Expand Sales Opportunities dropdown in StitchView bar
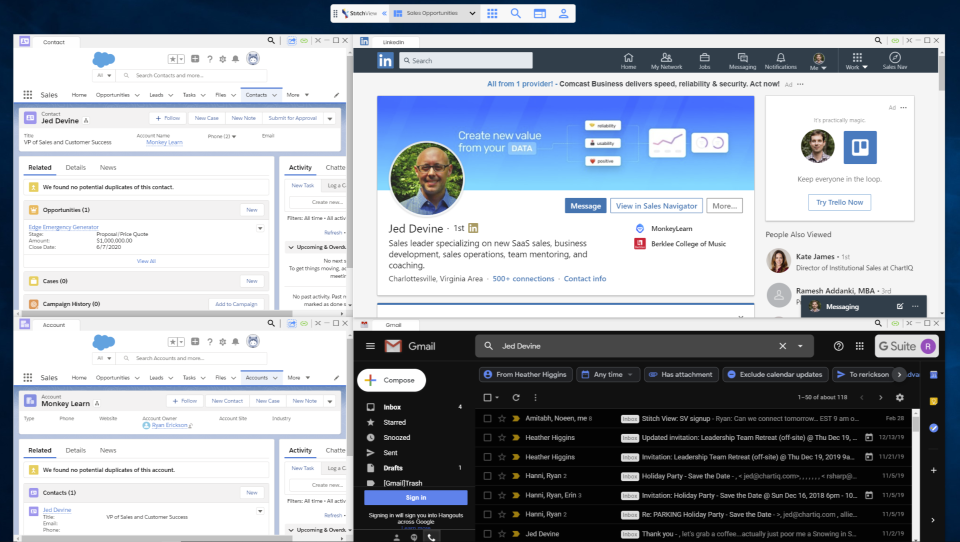This screenshot has width=960, height=542. pos(472,13)
